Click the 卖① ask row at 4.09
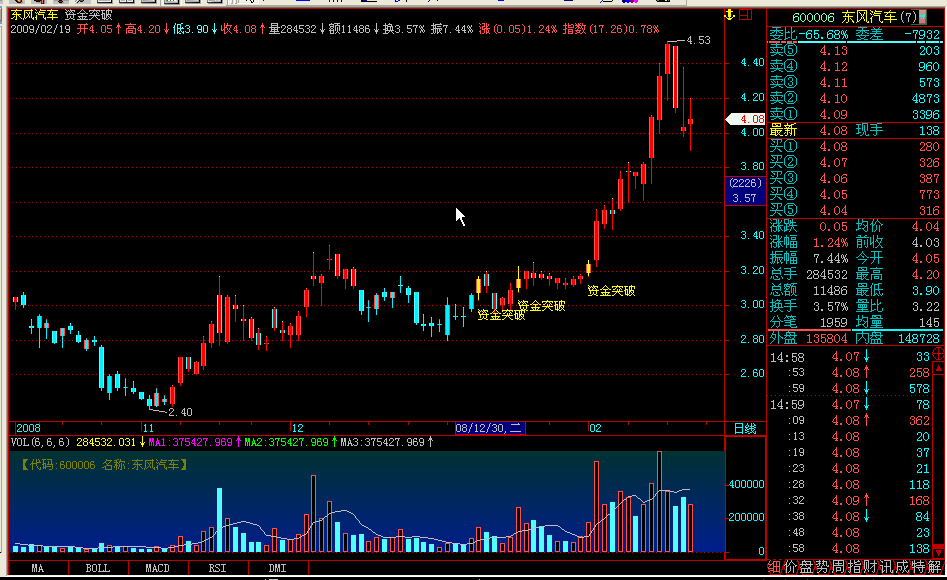The height and width of the screenshot is (580, 947). pos(855,114)
